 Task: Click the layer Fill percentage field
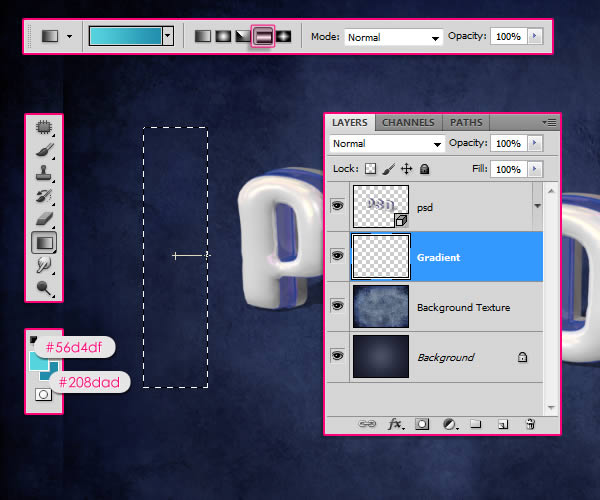(x=508, y=170)
